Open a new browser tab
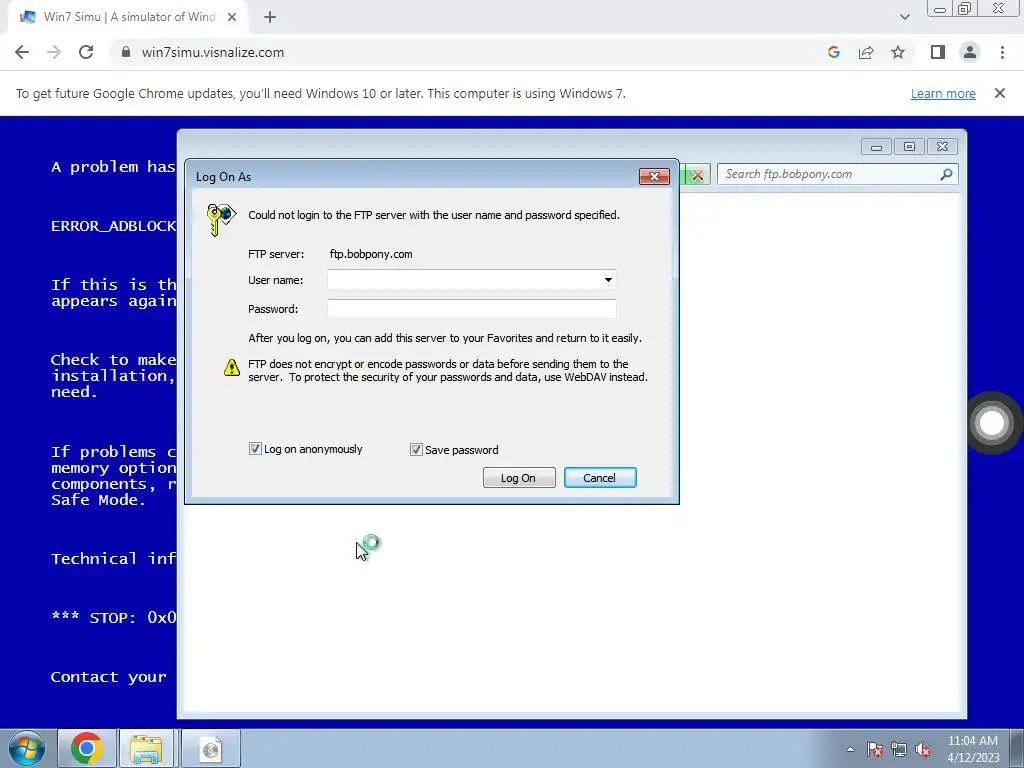Screen dimensions: 1024x768 tap(270, 17)
